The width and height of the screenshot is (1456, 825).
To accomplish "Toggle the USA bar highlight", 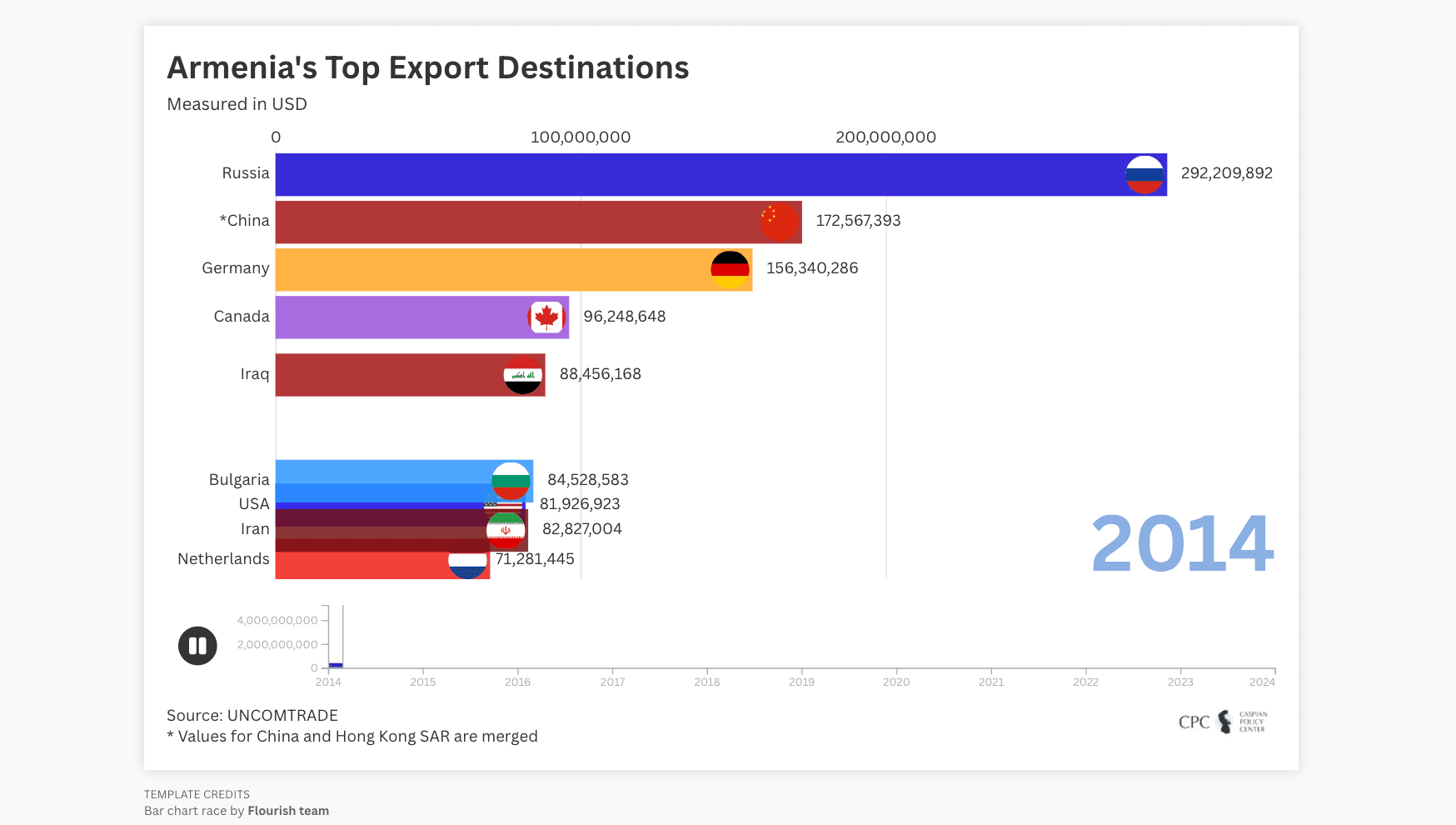I will tap(375, 503).
